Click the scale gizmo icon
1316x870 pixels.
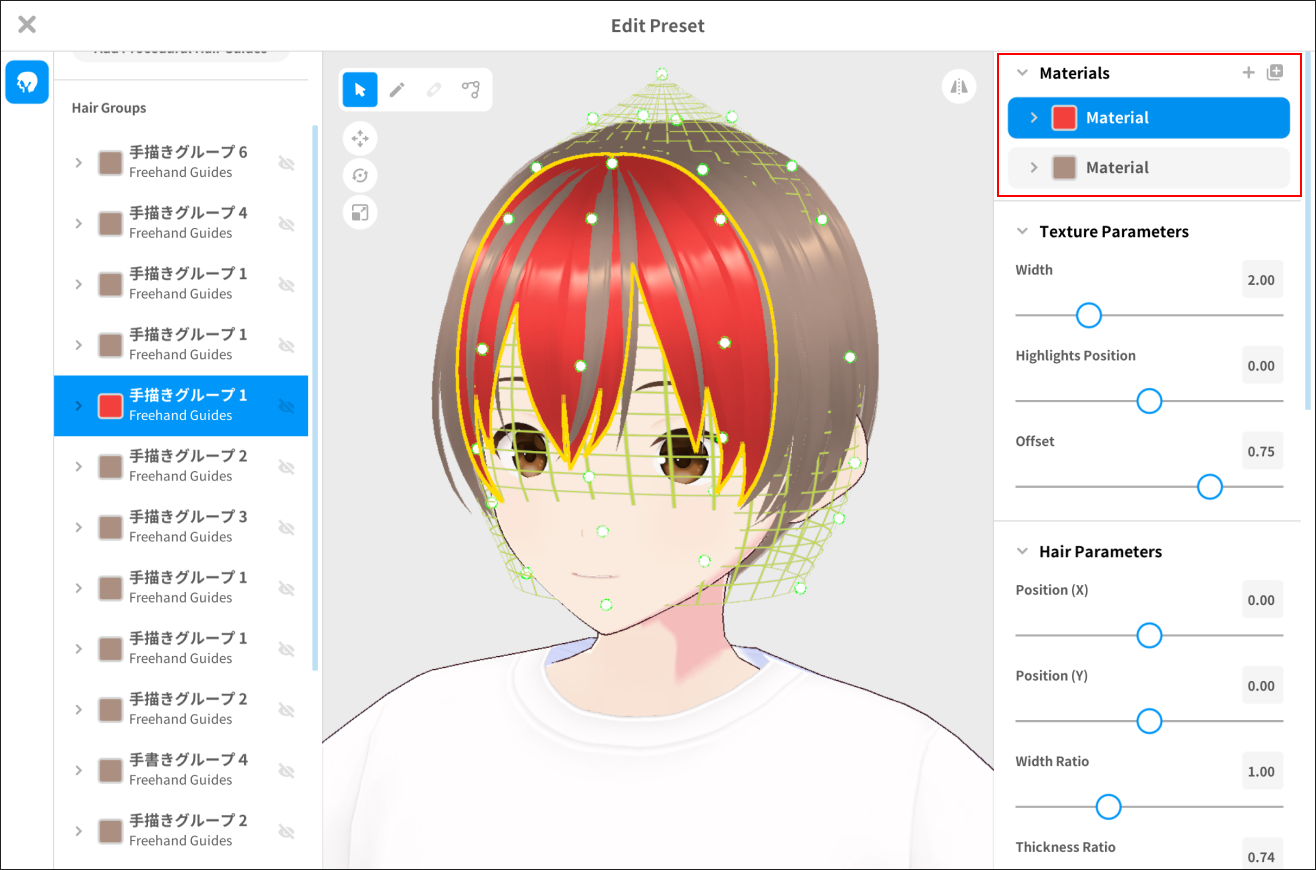pyautogui.click(x=360, y=212)
